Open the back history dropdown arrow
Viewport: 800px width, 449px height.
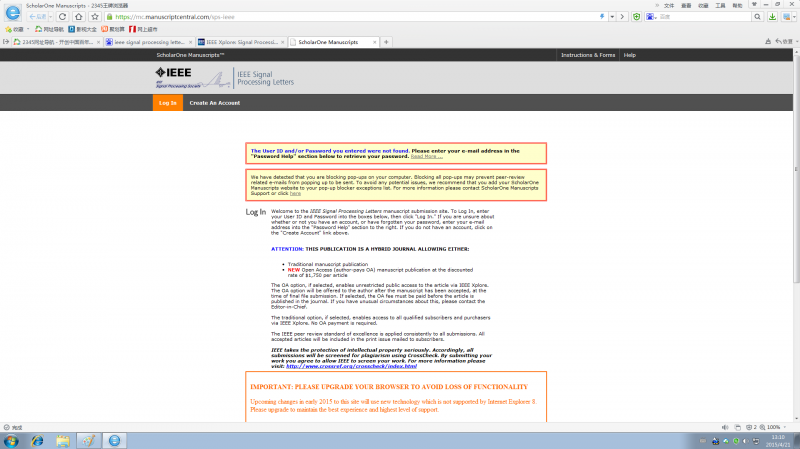(51, 17)
